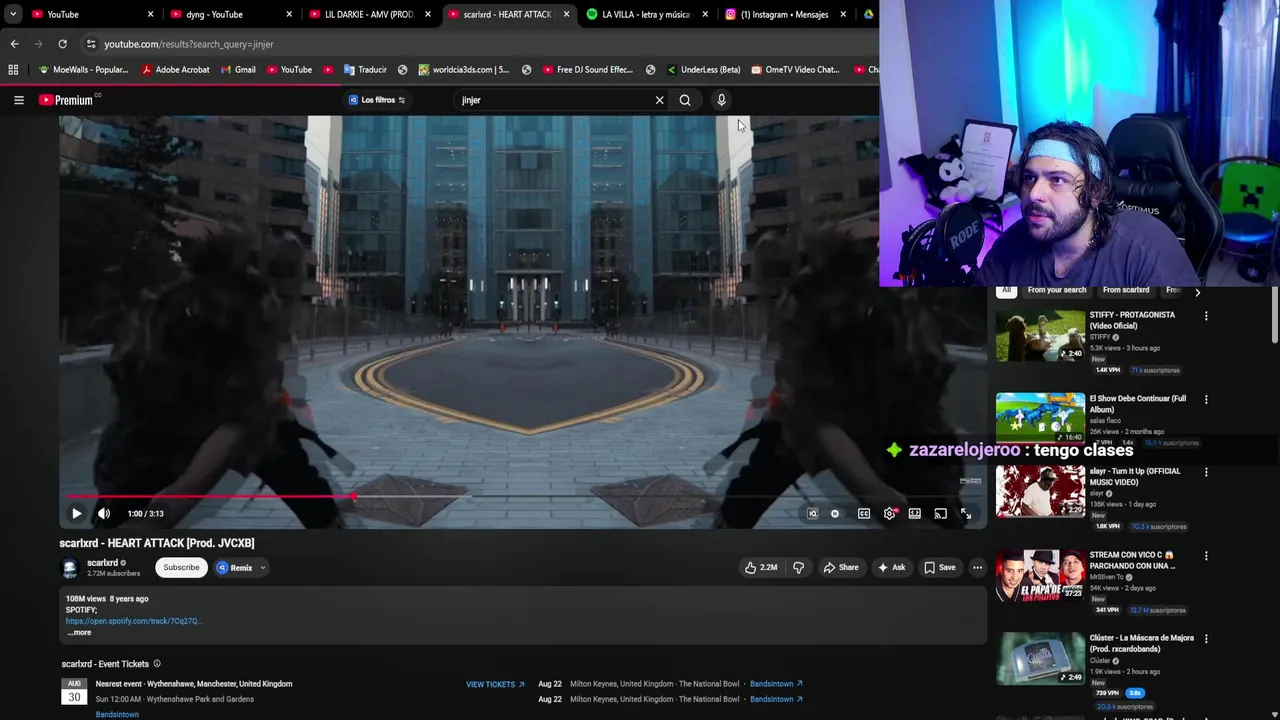
Task: Like the video with 2.2M likes
Action: click(760, 568)
